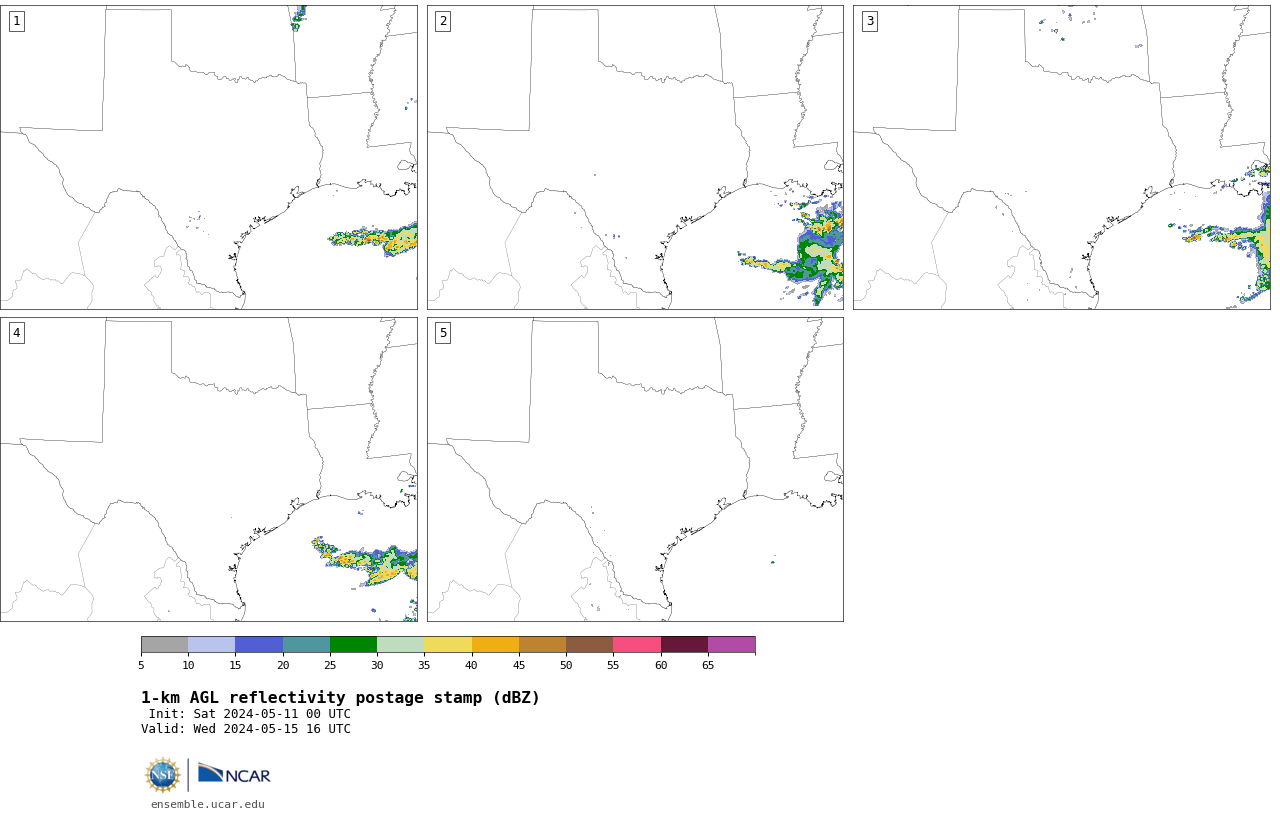Open ensemble member 3 reflectivity map
This screenshot has width=1280, height=815.
[x=1062, y=157]
